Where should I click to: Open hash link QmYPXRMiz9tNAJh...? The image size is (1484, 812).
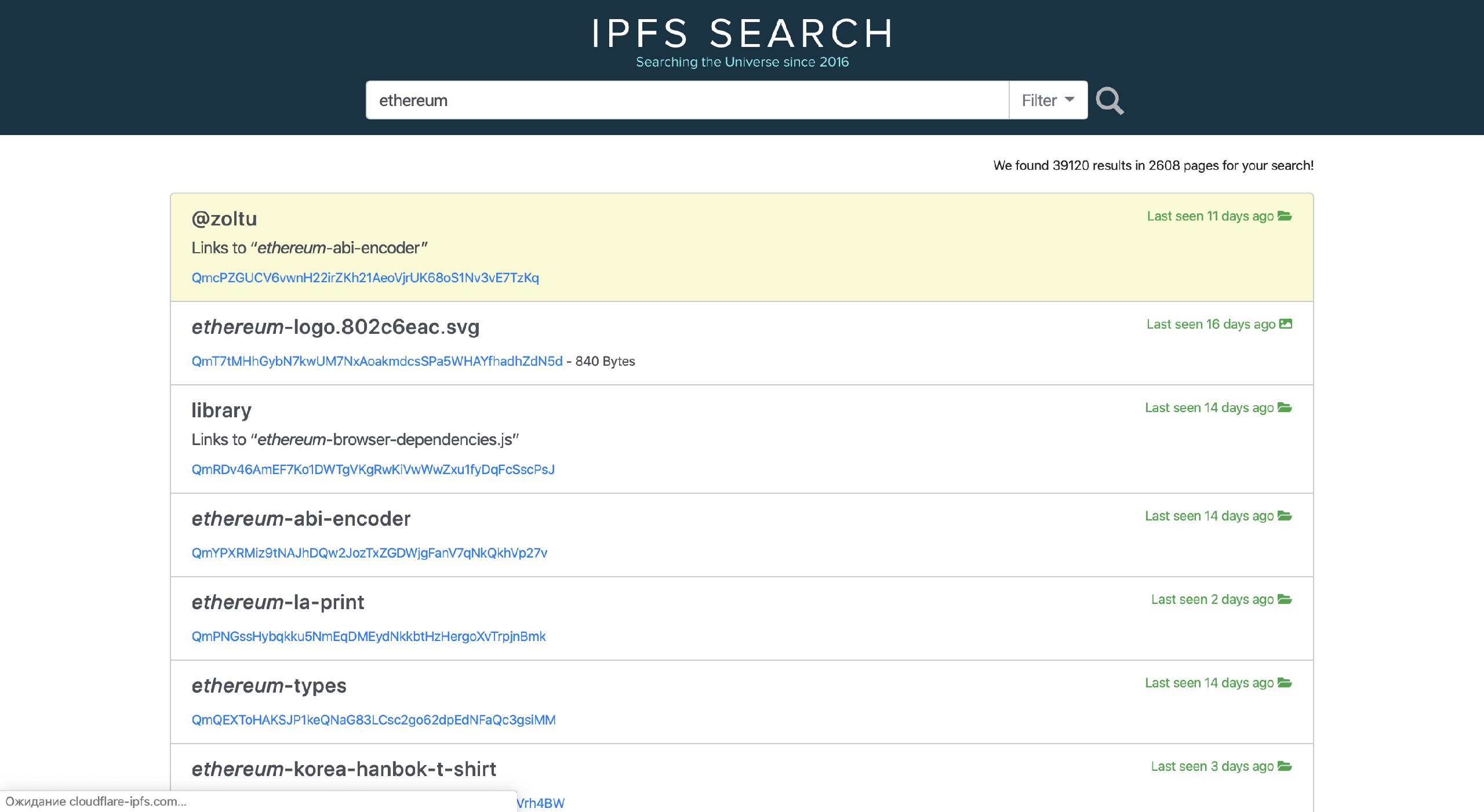pyautogui.click(x=369, y=553)
